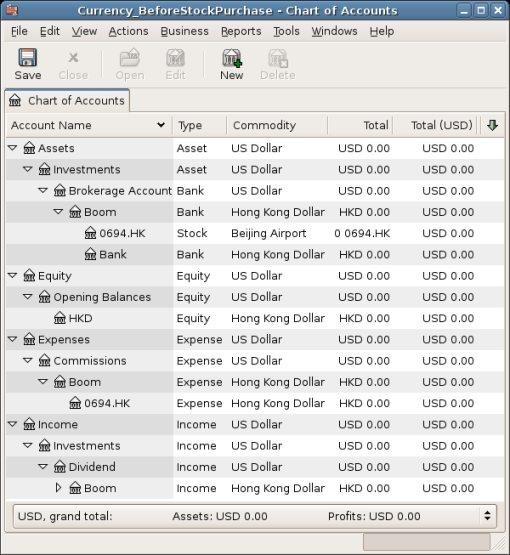Collapse the Opening Balances account
510x555 pixels.
[28, 296]
